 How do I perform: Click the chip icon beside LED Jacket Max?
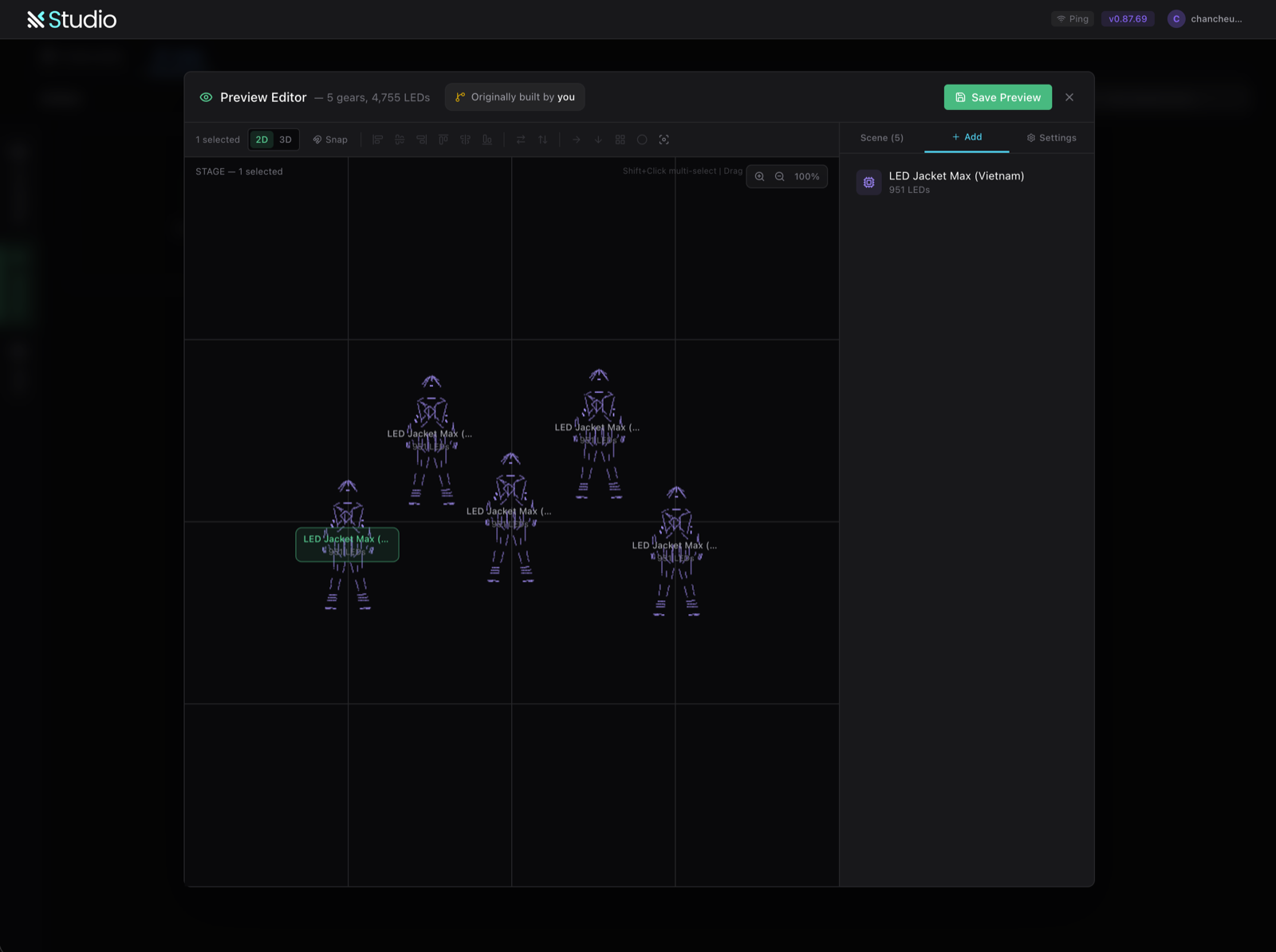(x=868, y=183)
